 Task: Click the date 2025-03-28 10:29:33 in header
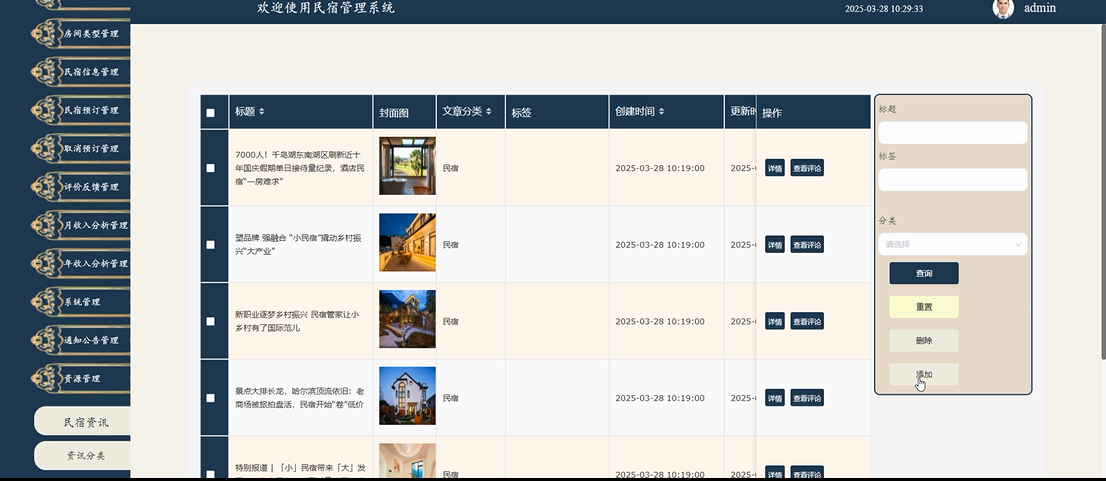pyautogui.click(x=884, y=8)
